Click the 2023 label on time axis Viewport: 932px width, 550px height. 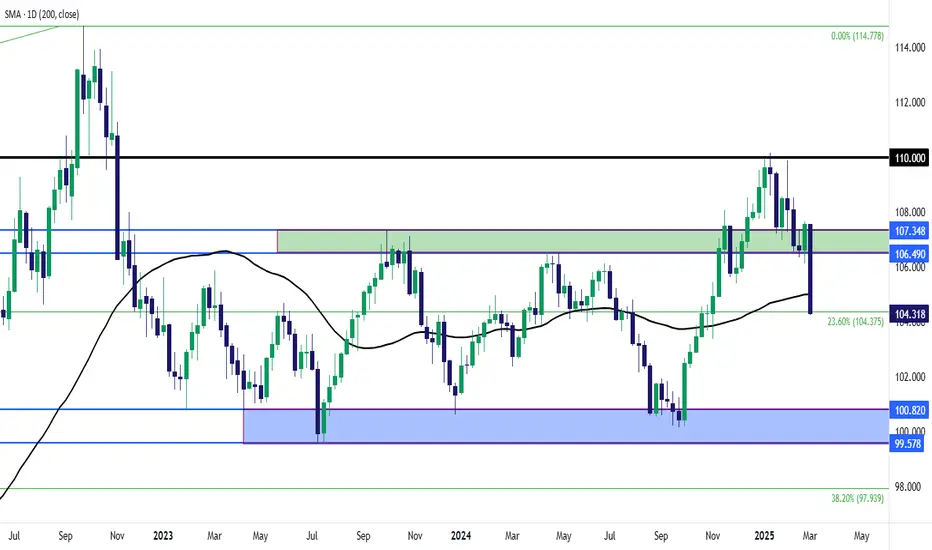click(163, 536)
